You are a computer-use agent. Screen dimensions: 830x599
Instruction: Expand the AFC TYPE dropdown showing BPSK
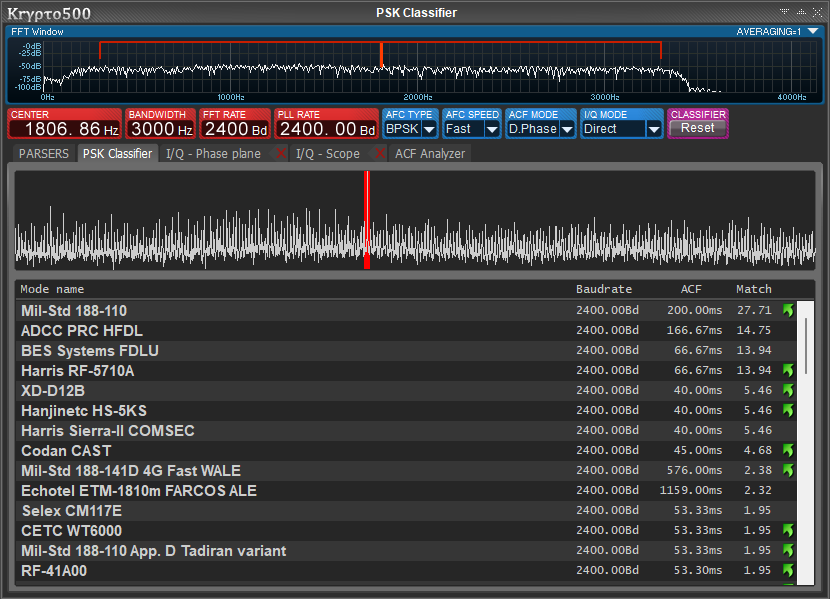pos(429,129)
